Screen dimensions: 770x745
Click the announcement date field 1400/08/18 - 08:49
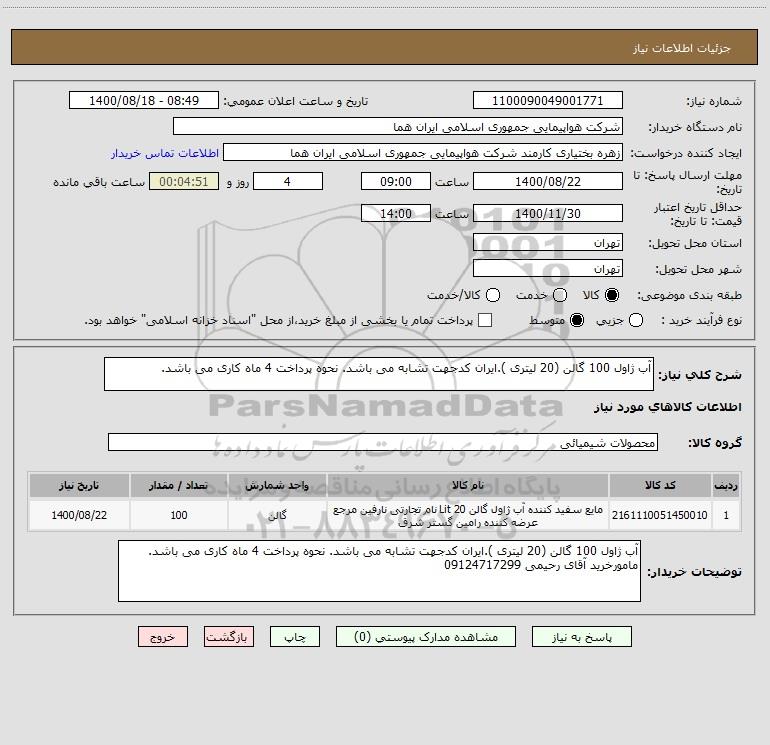[144, 100]
